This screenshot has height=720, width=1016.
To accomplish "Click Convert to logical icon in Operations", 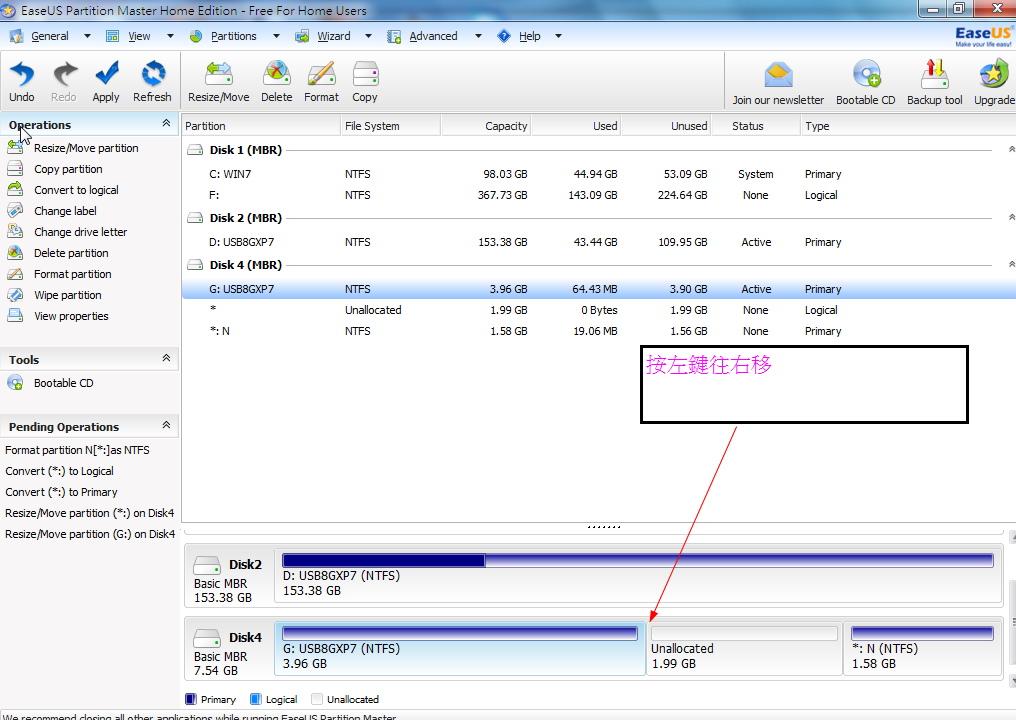I will coord(15,190).
